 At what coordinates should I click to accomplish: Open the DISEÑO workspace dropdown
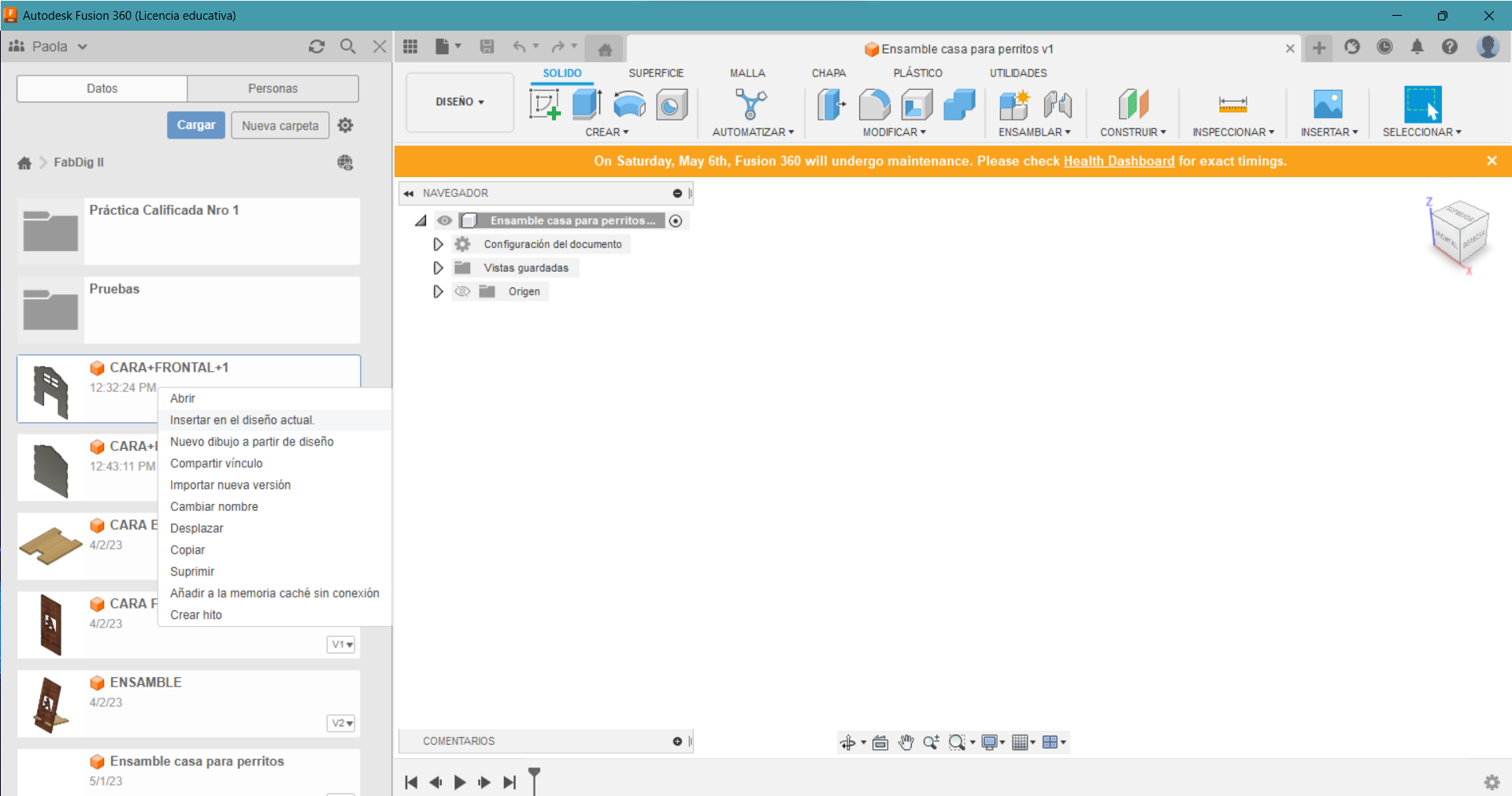point(460,102)
